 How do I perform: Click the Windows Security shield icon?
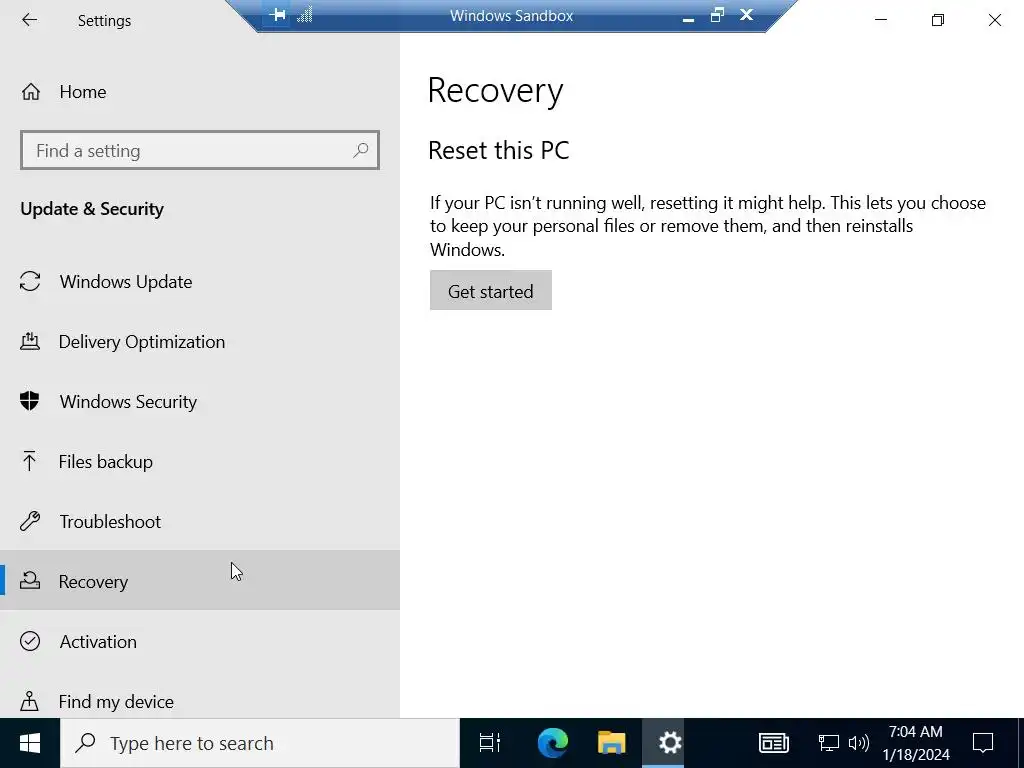(x=29, y=401)
